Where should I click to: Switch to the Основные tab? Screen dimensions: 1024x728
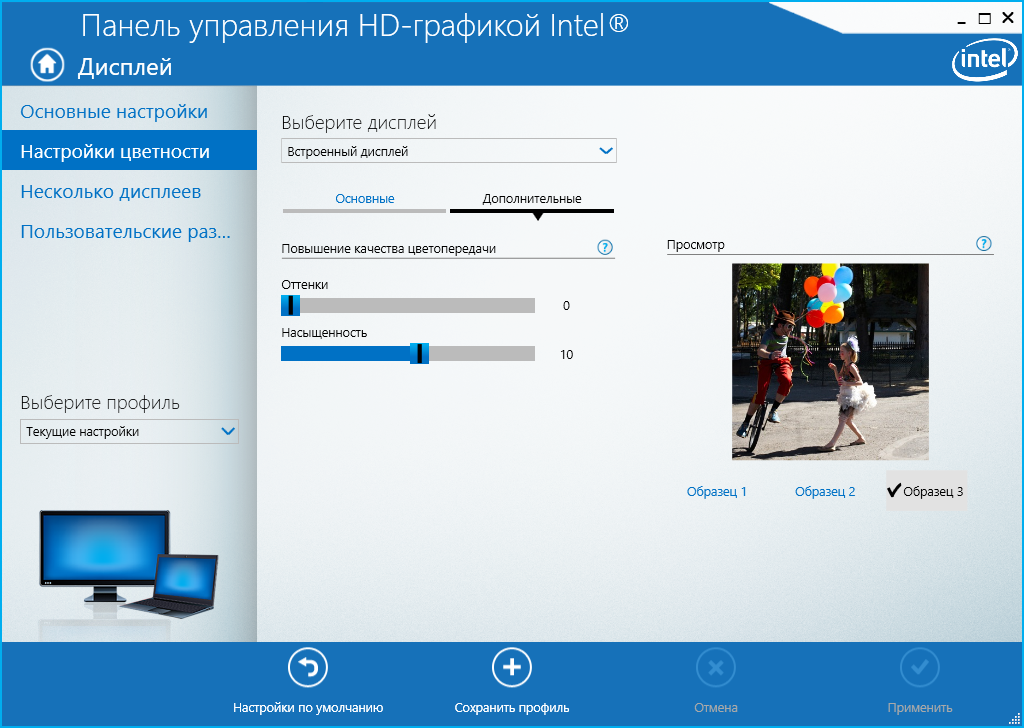[x=364, y=199]
